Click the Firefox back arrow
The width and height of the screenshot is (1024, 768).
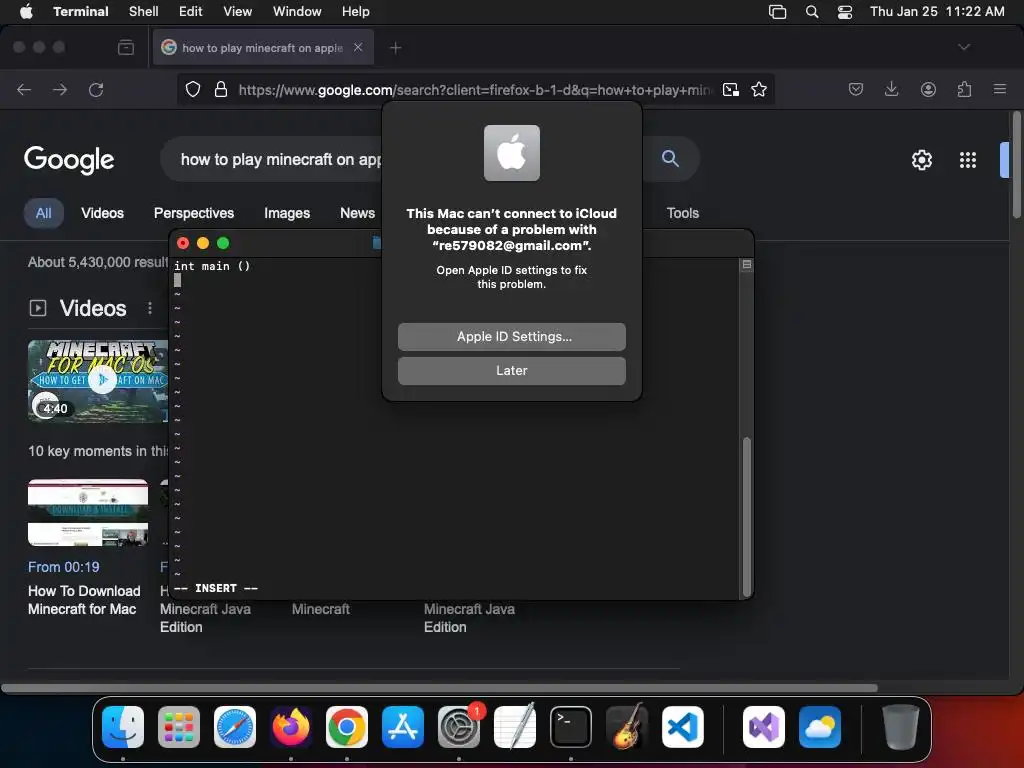tap(24, 89)
